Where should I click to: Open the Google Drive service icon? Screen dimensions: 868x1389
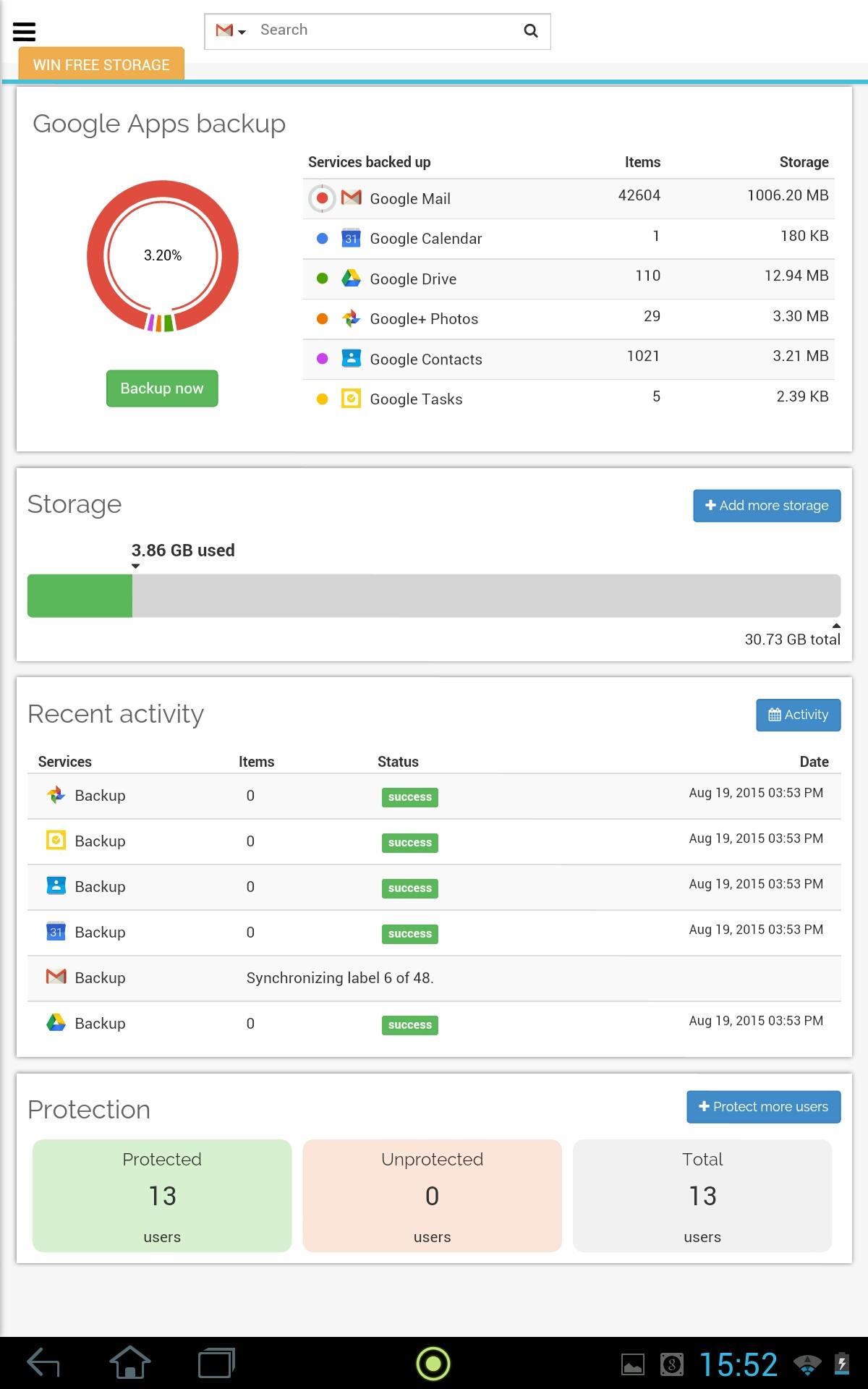(x=351, y=279)
